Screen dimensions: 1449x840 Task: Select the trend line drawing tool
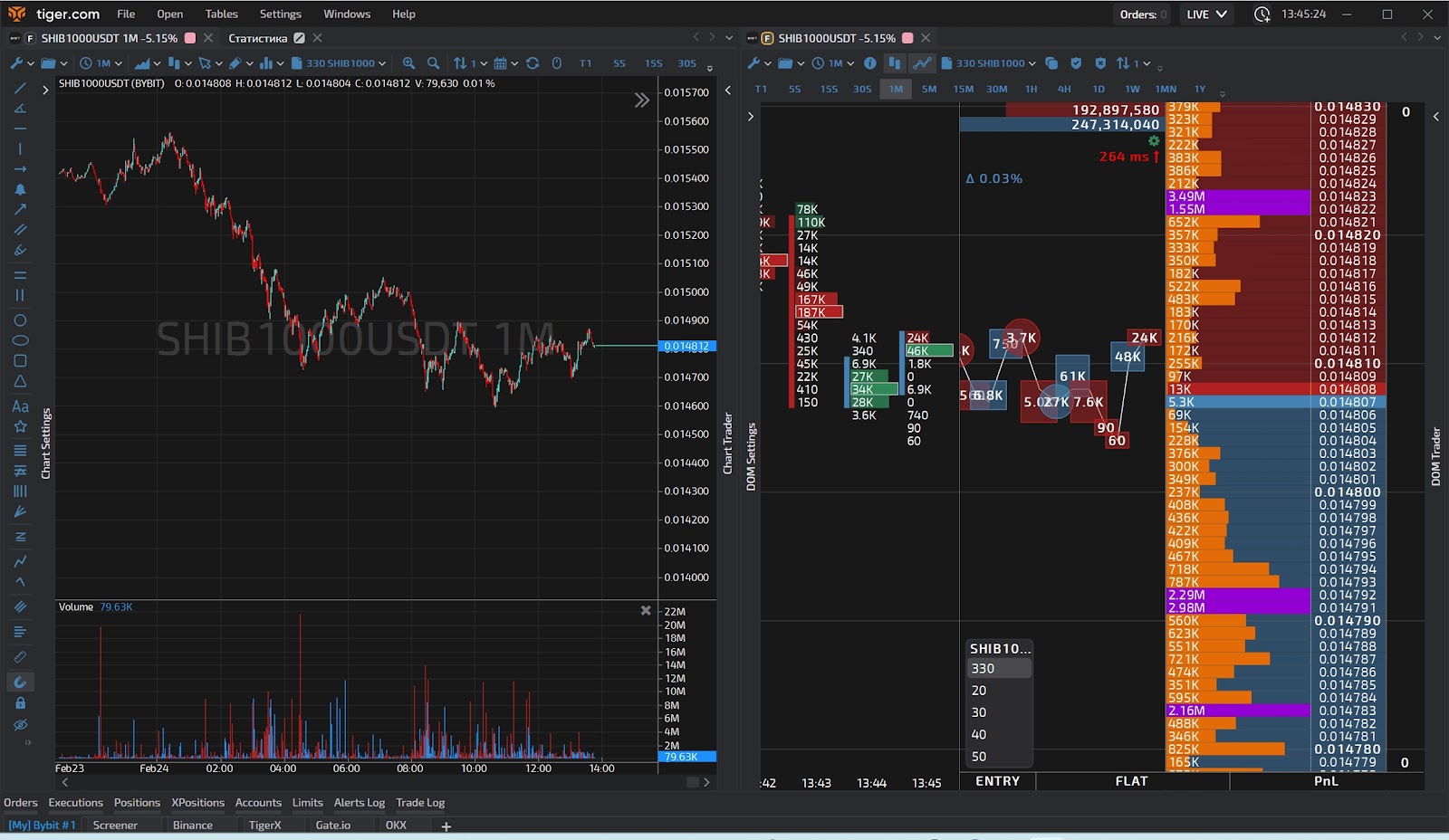click(20, 89)
